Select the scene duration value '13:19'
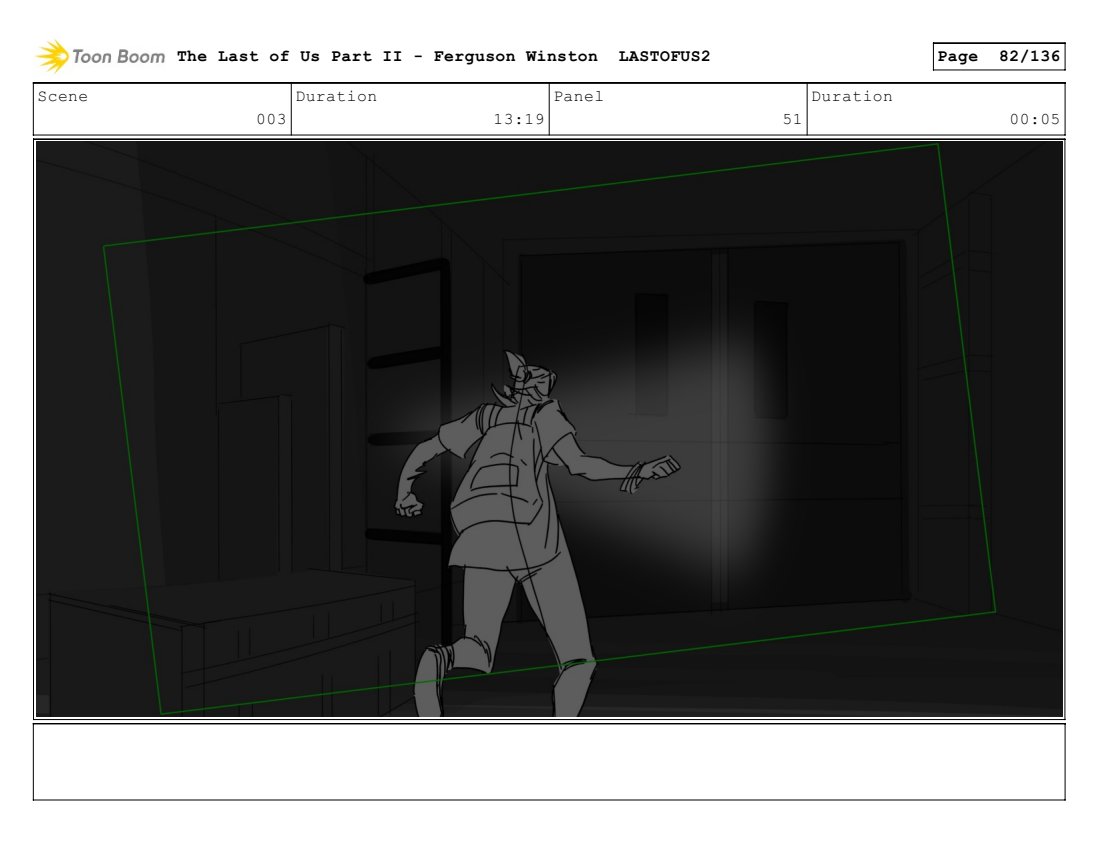Image resolution: width=1100 pixels, height=850 pixels. (x=519, y=119)
